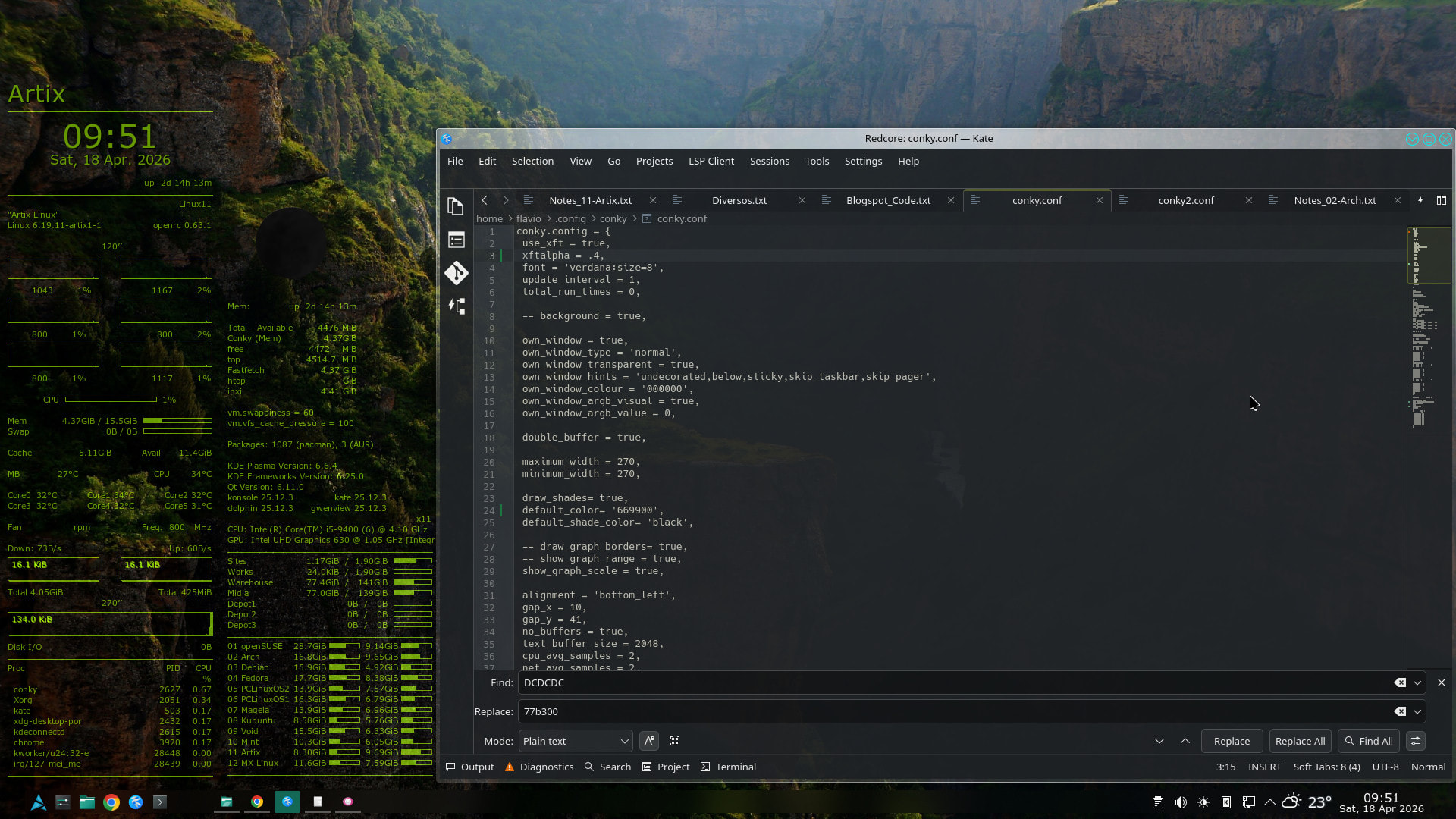
Task: Expand the Find history dropdown arrow
Action: (x=1417, y=682)
